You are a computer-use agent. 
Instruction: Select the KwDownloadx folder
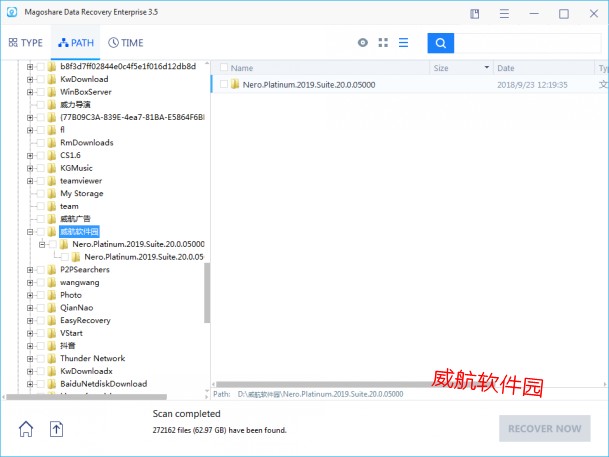[86, 371]
